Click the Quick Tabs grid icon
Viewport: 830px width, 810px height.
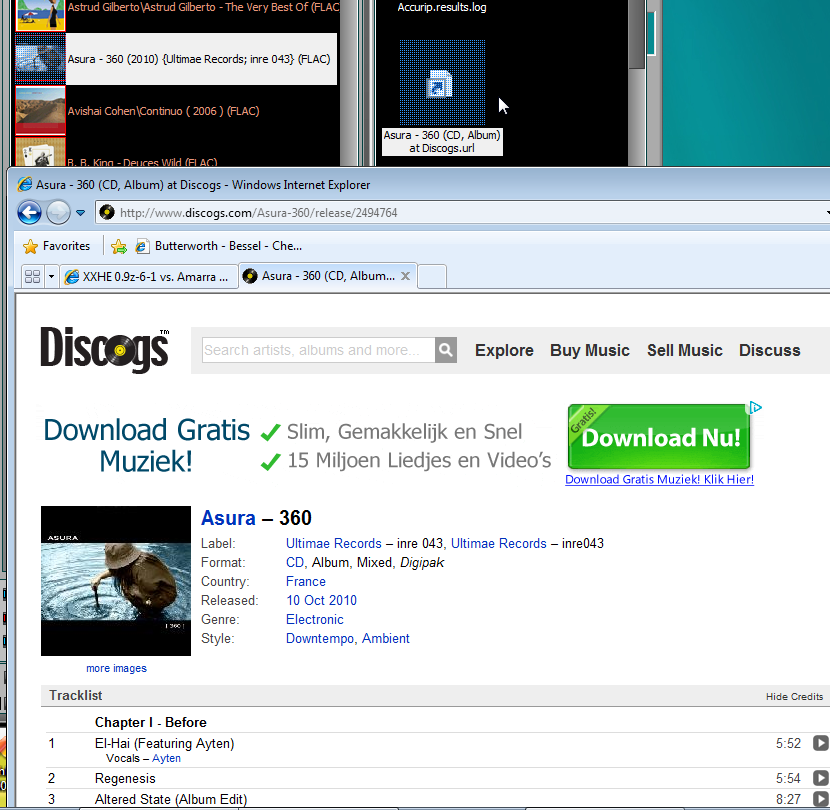tap(33, 276)
